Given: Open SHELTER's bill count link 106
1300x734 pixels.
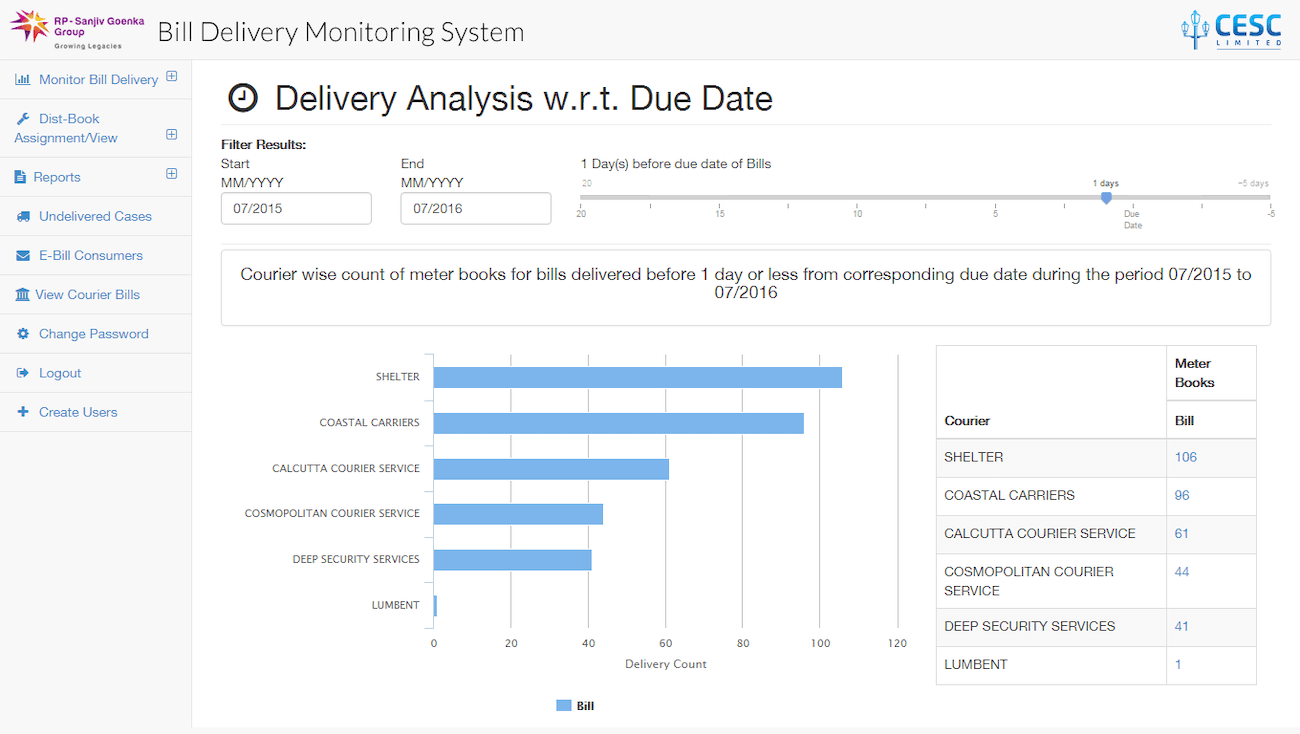Looking at the screenshot, I should [1185, 457].
